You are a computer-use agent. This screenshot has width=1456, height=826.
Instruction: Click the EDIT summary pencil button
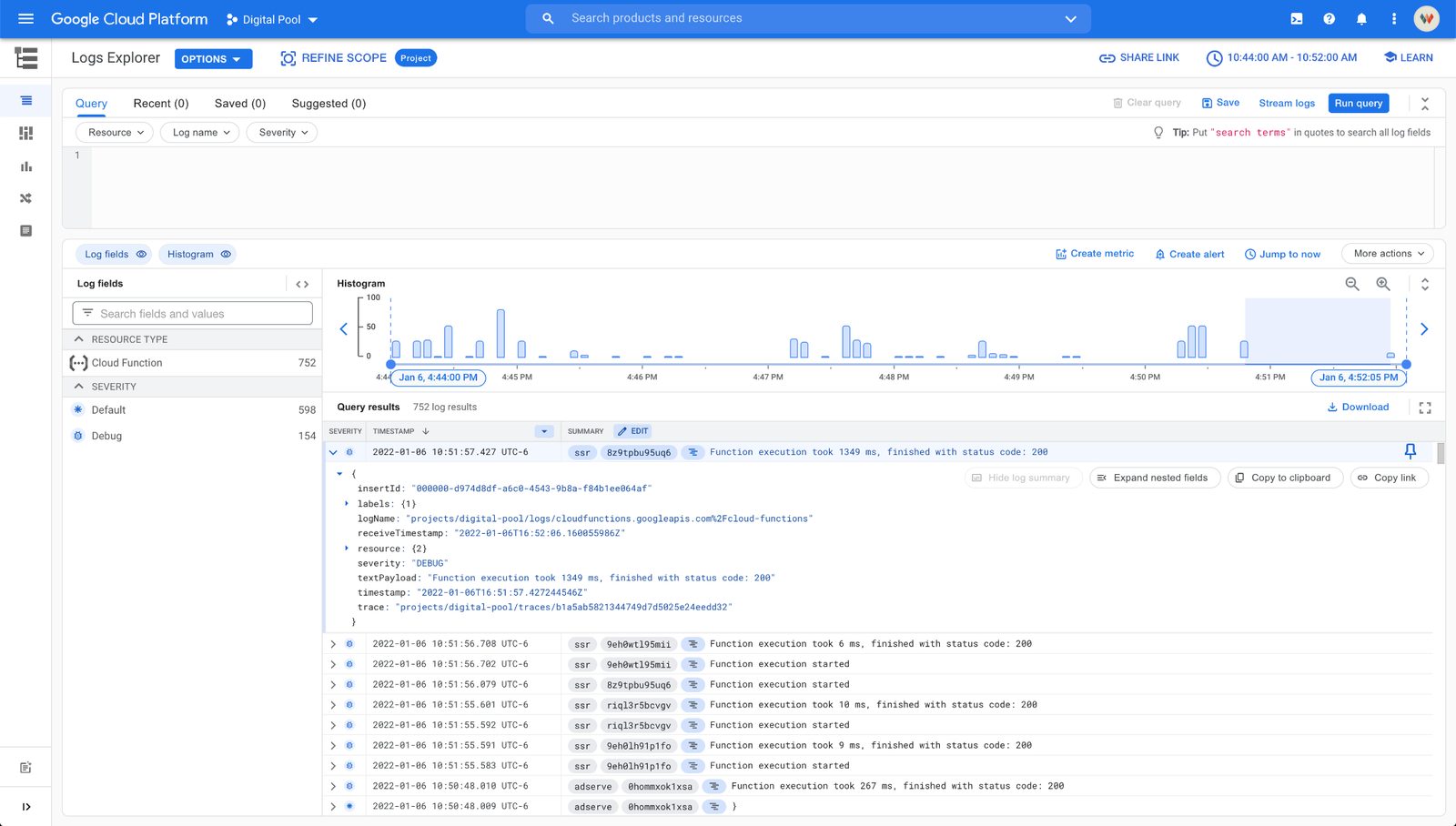633,431
